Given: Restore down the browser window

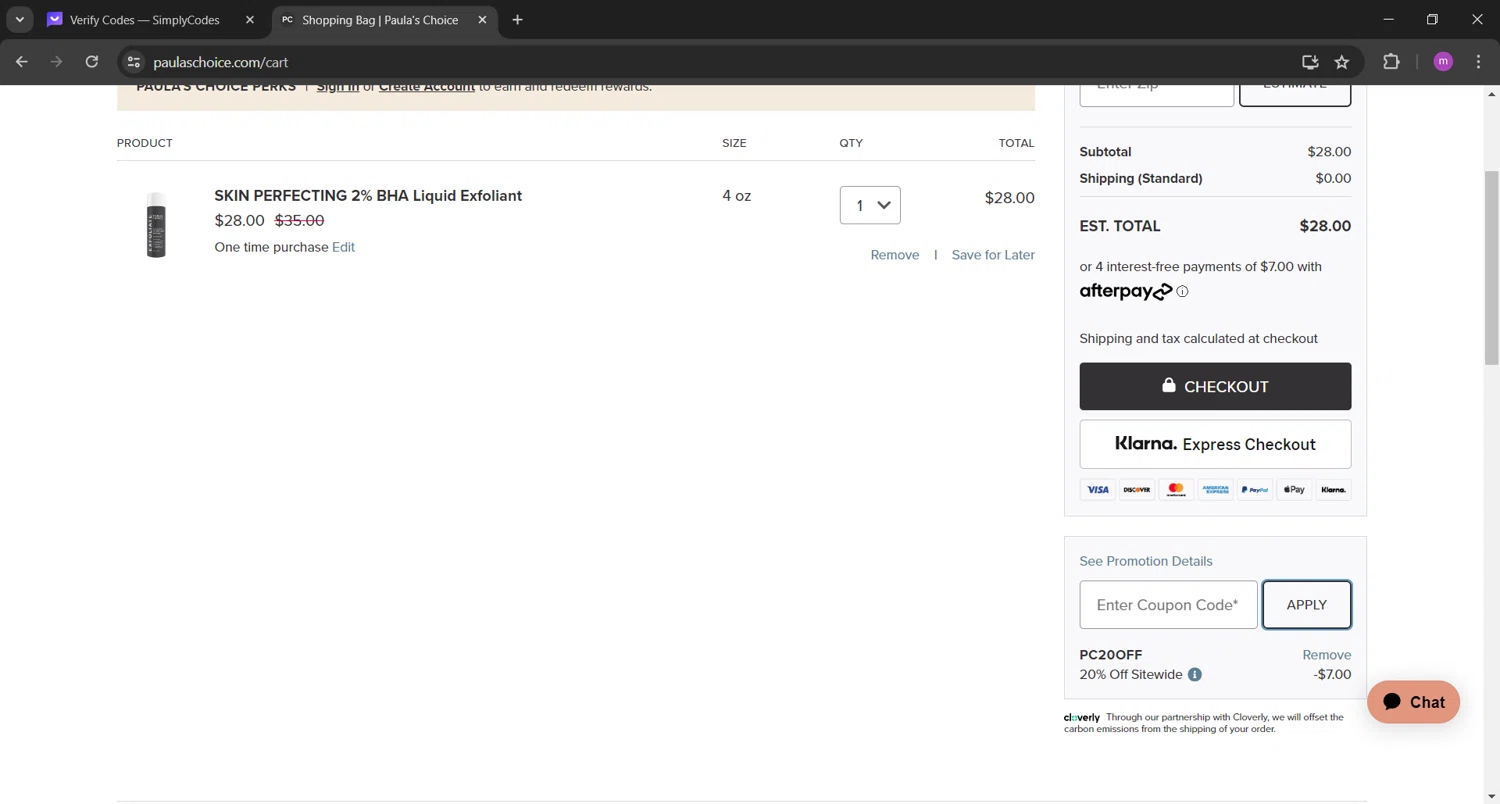Looking at the screenshot, I should 1432,20.
